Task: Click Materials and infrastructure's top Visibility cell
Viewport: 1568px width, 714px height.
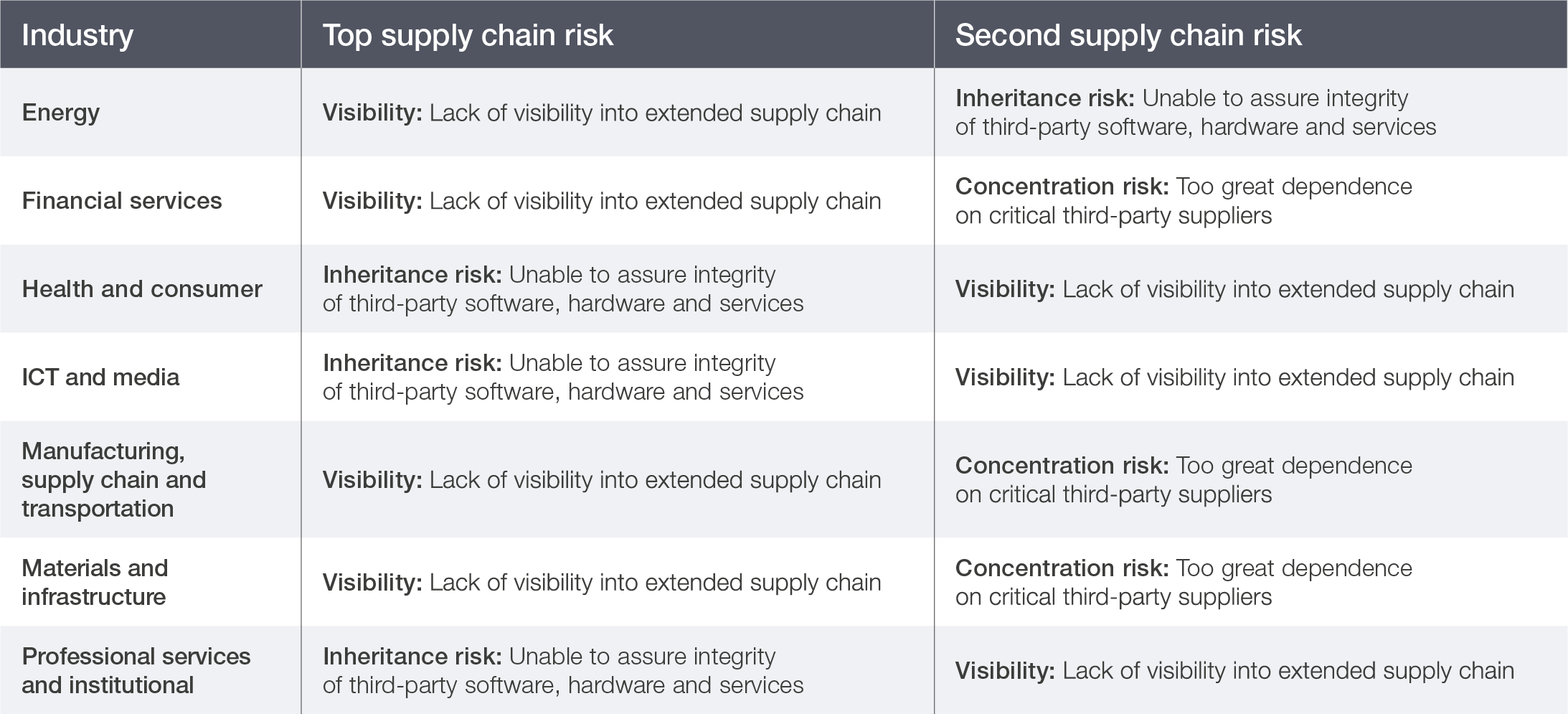Action: (601, 582)
